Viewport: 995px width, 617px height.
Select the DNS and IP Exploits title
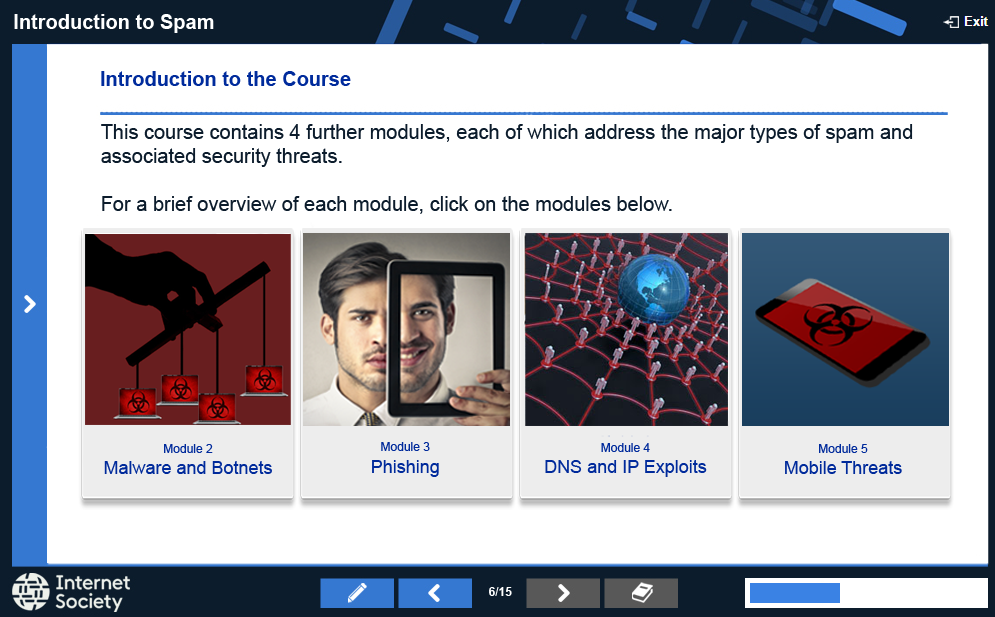tap(625, 467)
